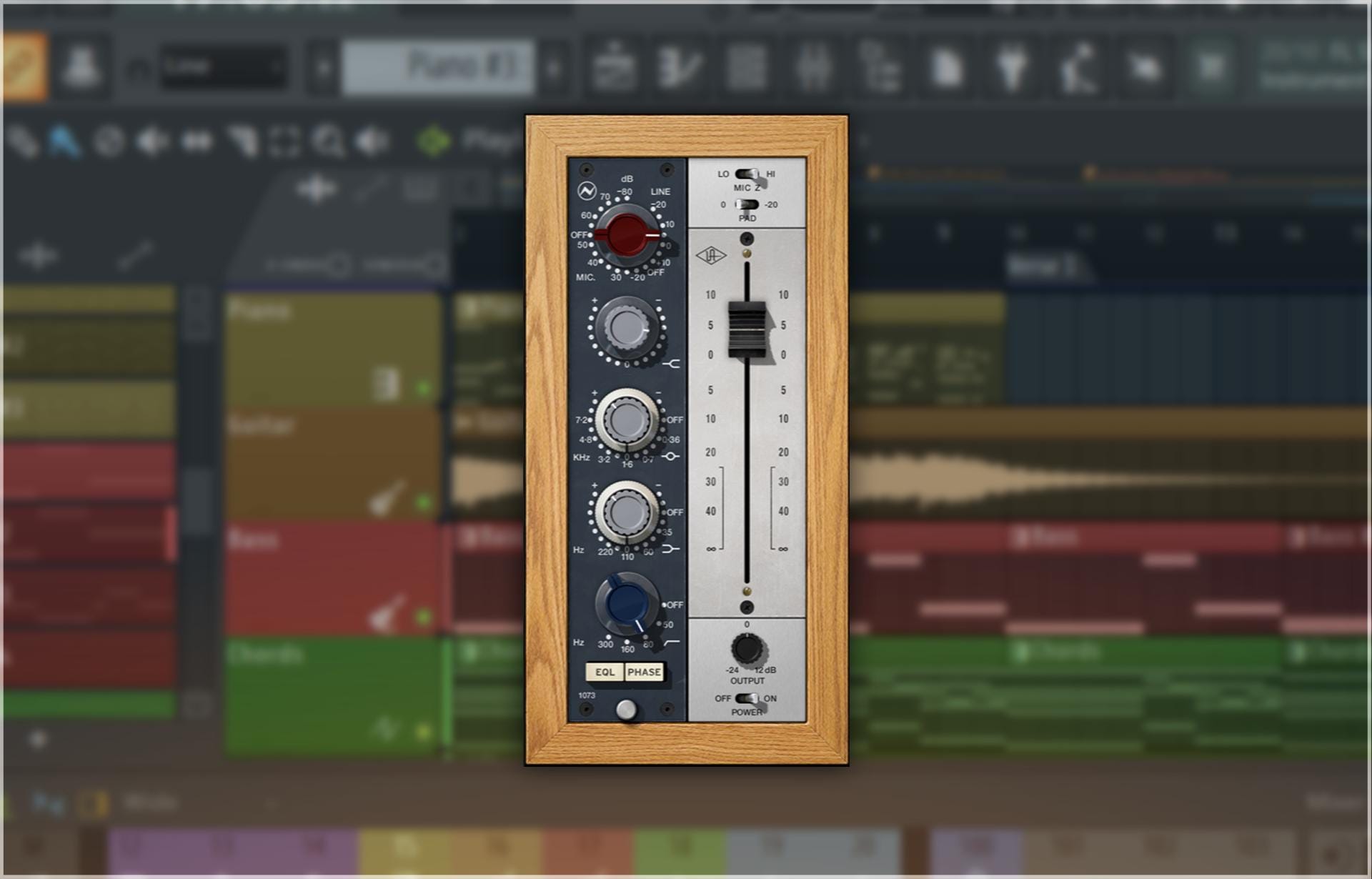The image size is (1372, 879).
Task: Select the Mute tool in playlist toolbar
Action: 153,141
